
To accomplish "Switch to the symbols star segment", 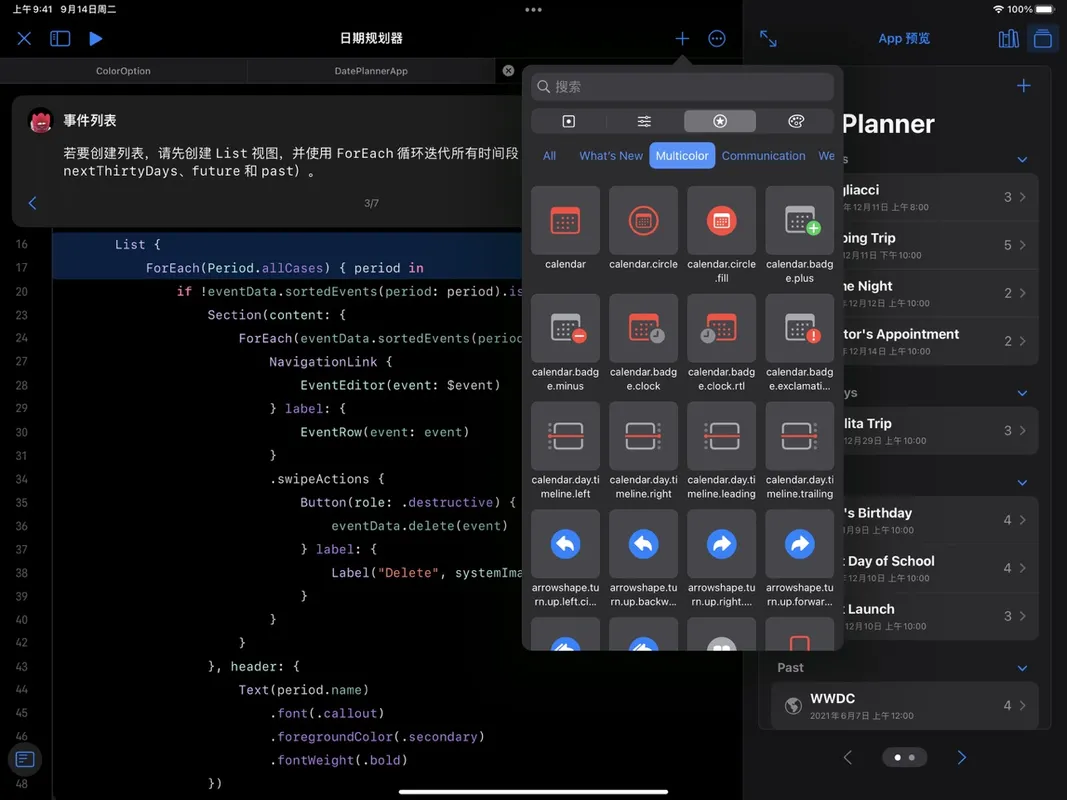I will (x=720, y=121).
